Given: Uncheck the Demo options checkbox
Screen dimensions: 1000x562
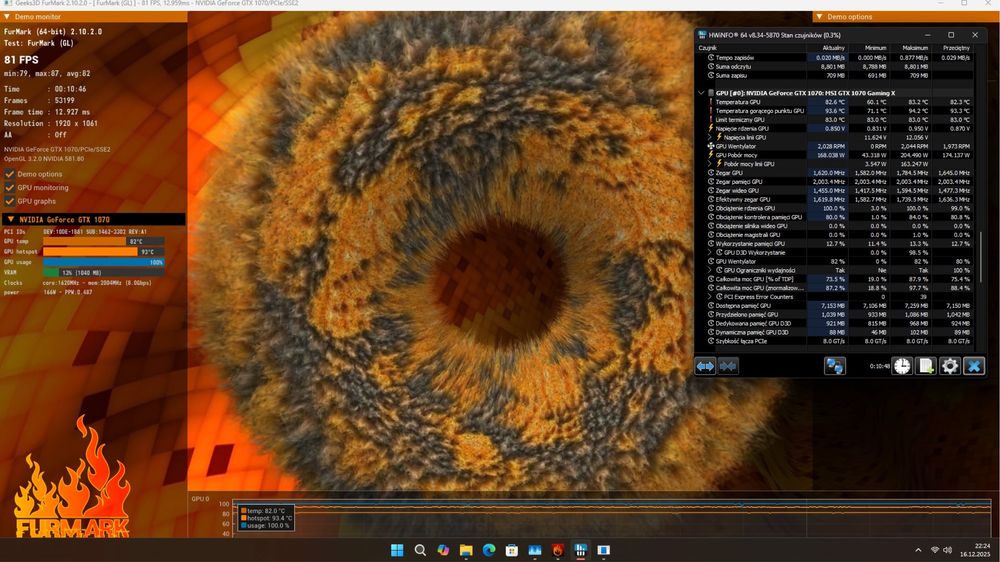Looking at the screenshot, I should 10,174.
